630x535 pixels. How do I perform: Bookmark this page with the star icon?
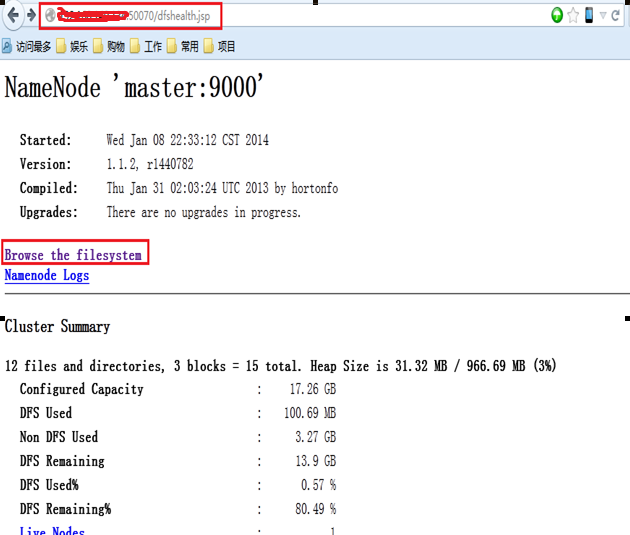[573, 15]
